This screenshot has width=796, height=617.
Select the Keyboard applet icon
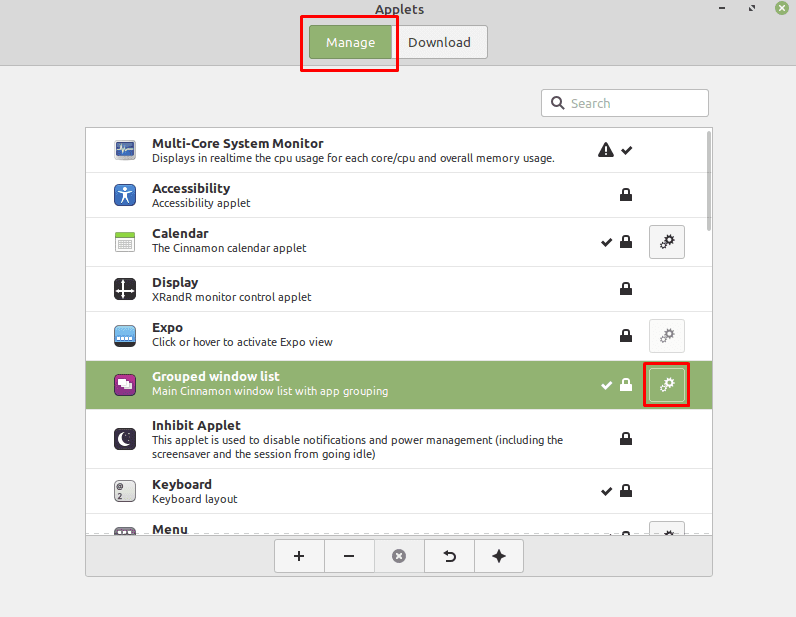(x=125, y=491)
